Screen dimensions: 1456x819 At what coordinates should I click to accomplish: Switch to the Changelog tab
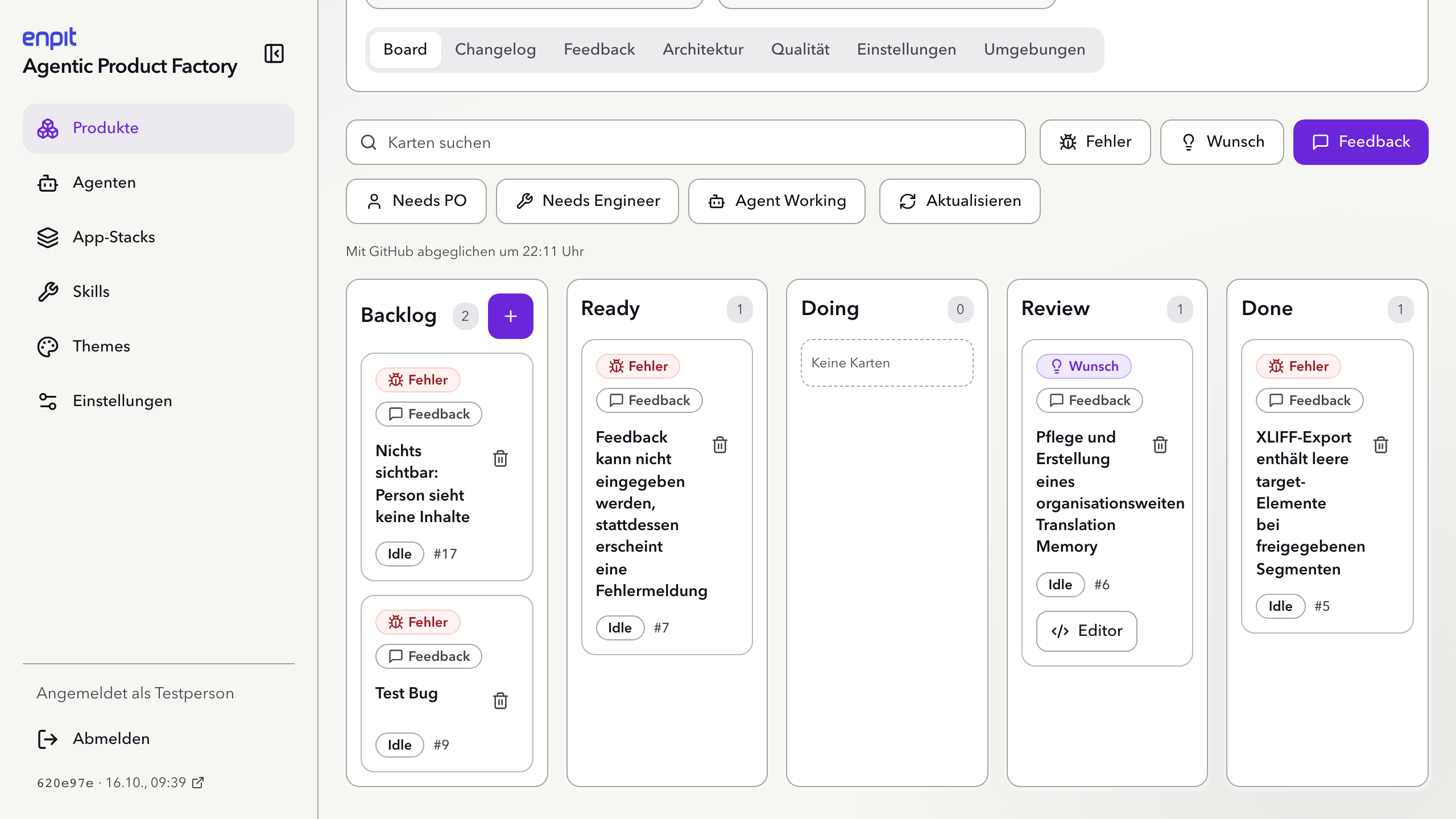[x=495, y=49]
